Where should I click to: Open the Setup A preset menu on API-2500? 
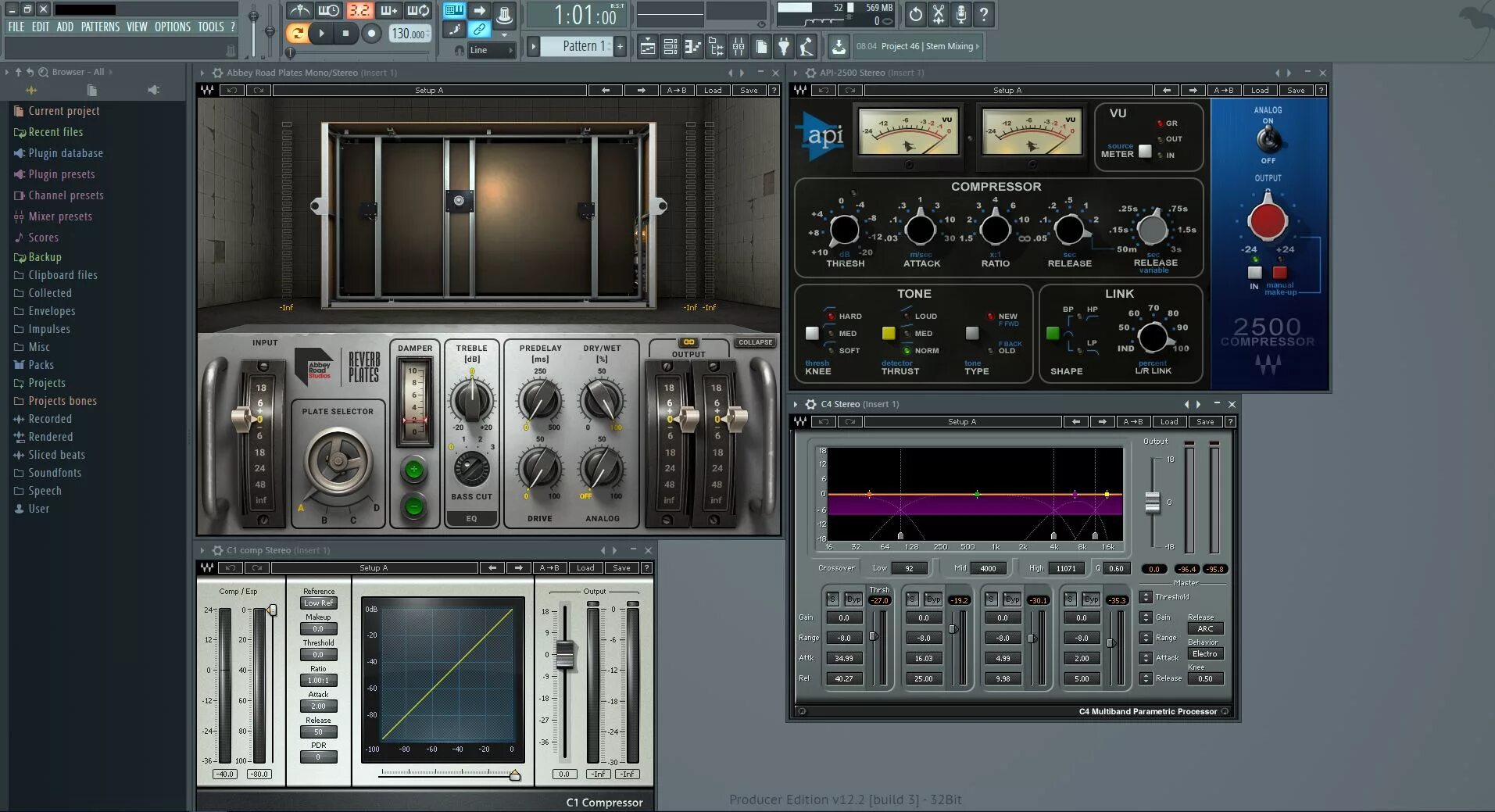tap(1007, 90)
